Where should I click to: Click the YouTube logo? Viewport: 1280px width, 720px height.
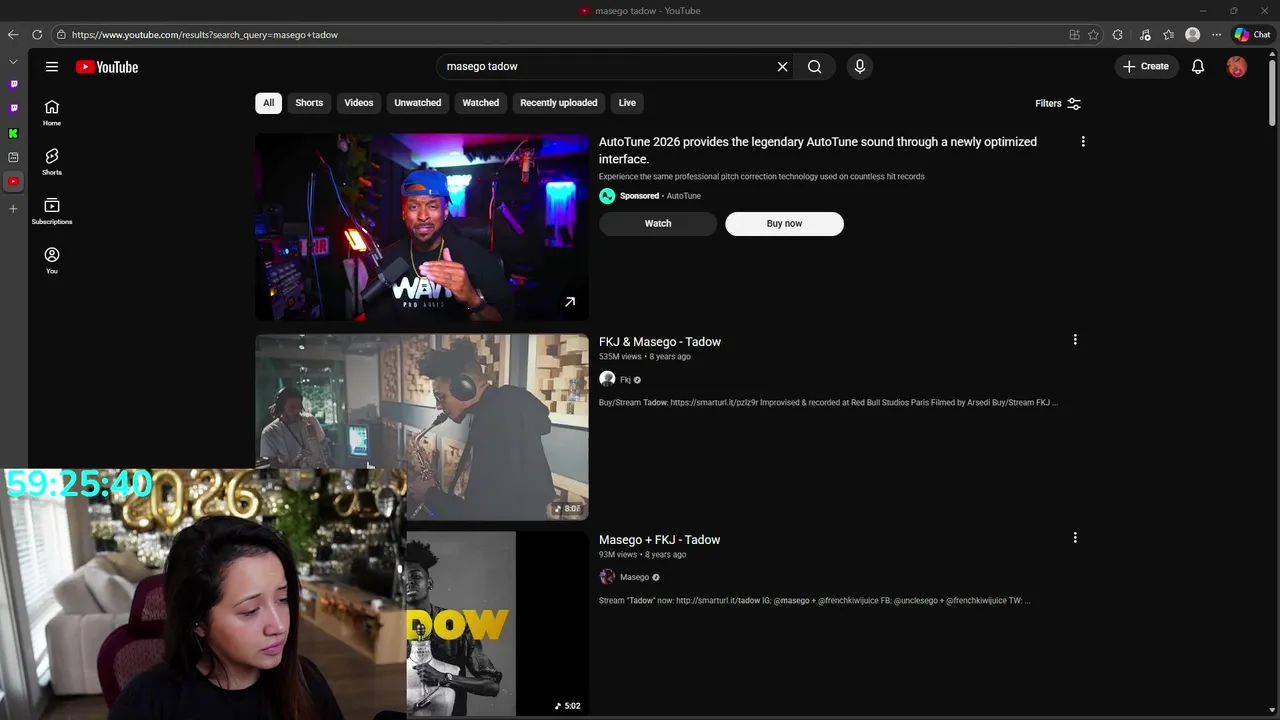[x=106, y=67]
